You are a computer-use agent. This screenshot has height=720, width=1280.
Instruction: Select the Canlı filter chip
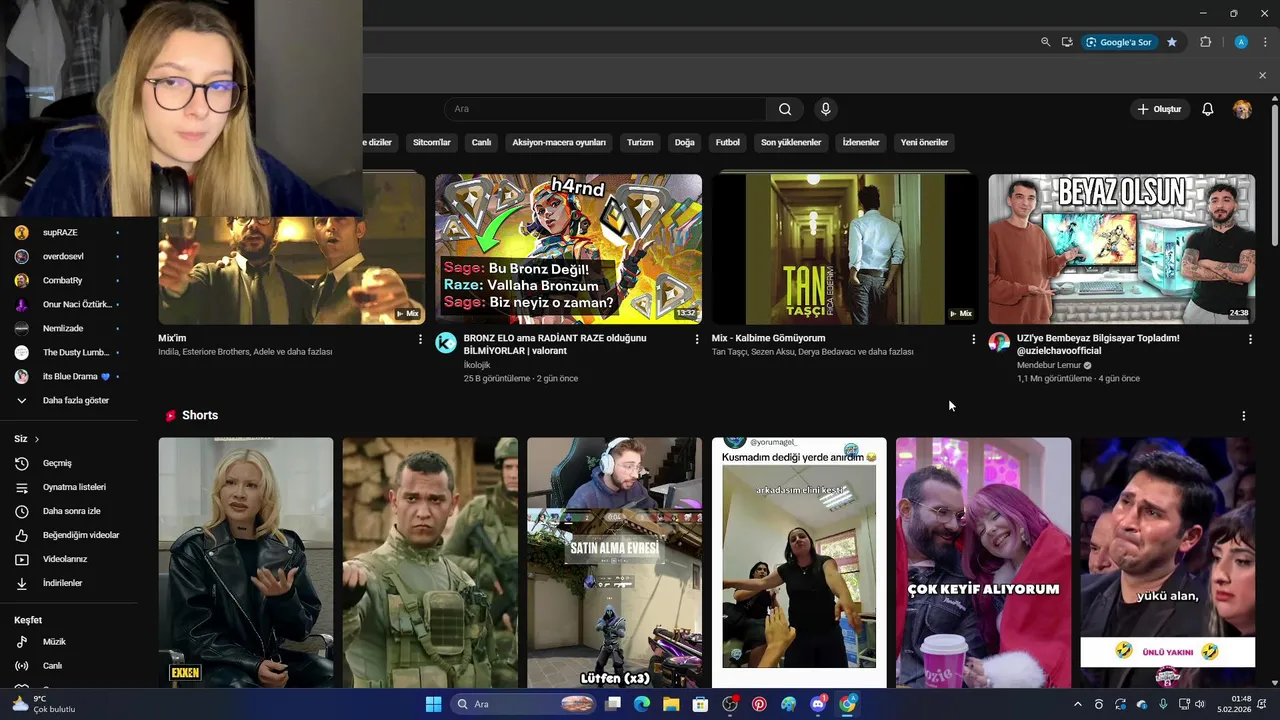point(482,142)
